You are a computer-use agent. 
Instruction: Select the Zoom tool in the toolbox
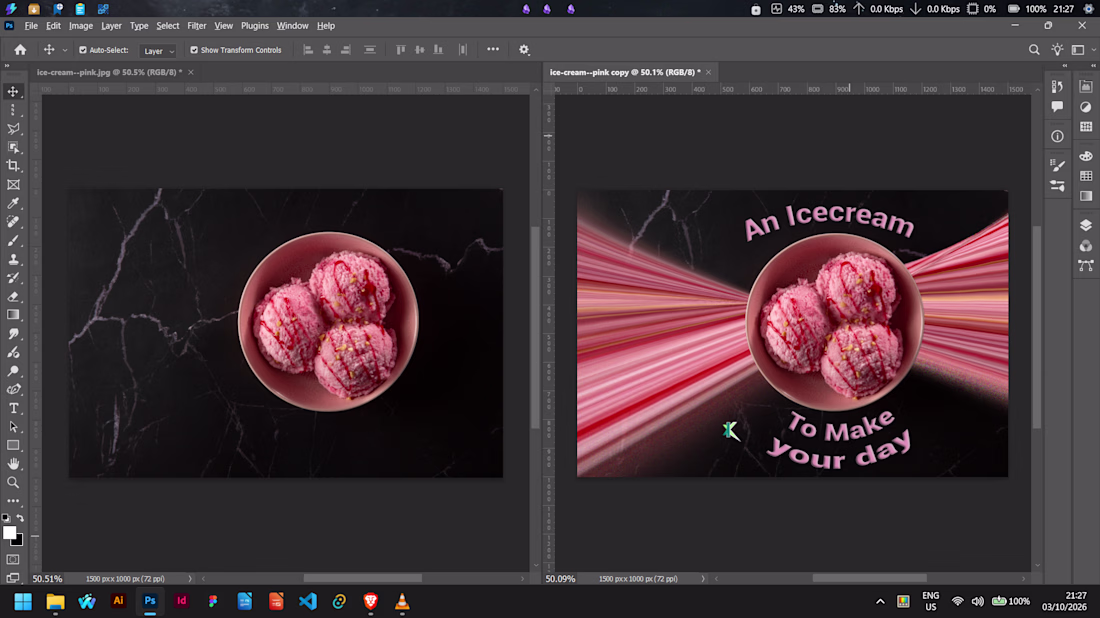[13, 483]
